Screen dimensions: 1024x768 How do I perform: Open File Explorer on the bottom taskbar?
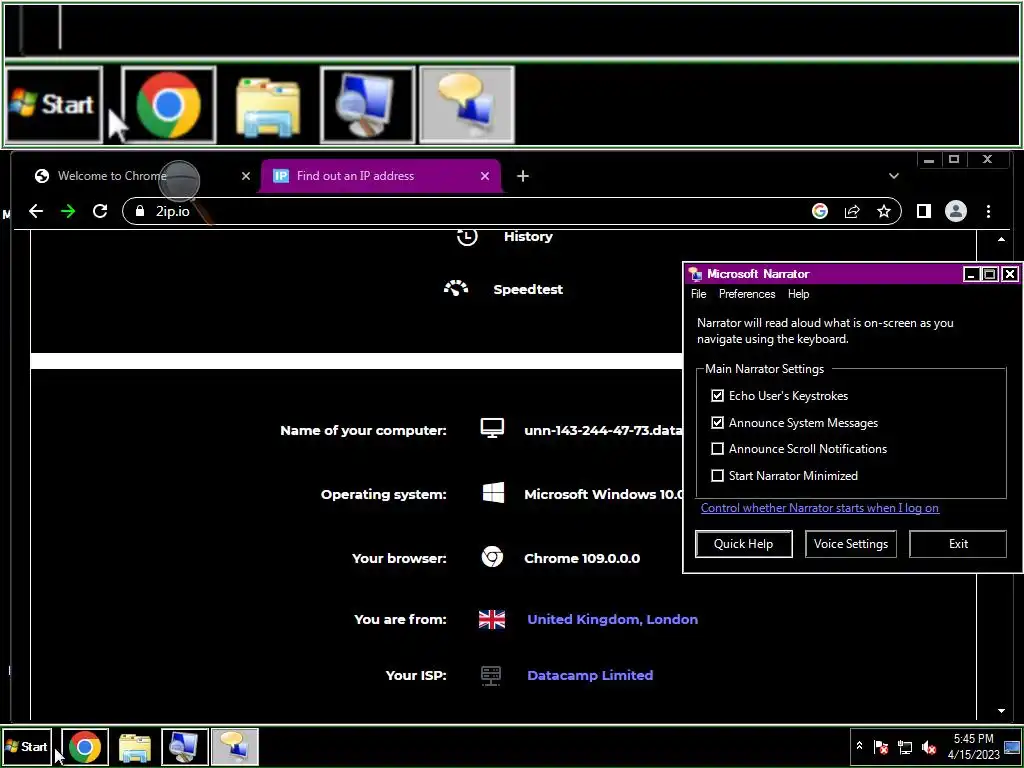pos(135,748)
